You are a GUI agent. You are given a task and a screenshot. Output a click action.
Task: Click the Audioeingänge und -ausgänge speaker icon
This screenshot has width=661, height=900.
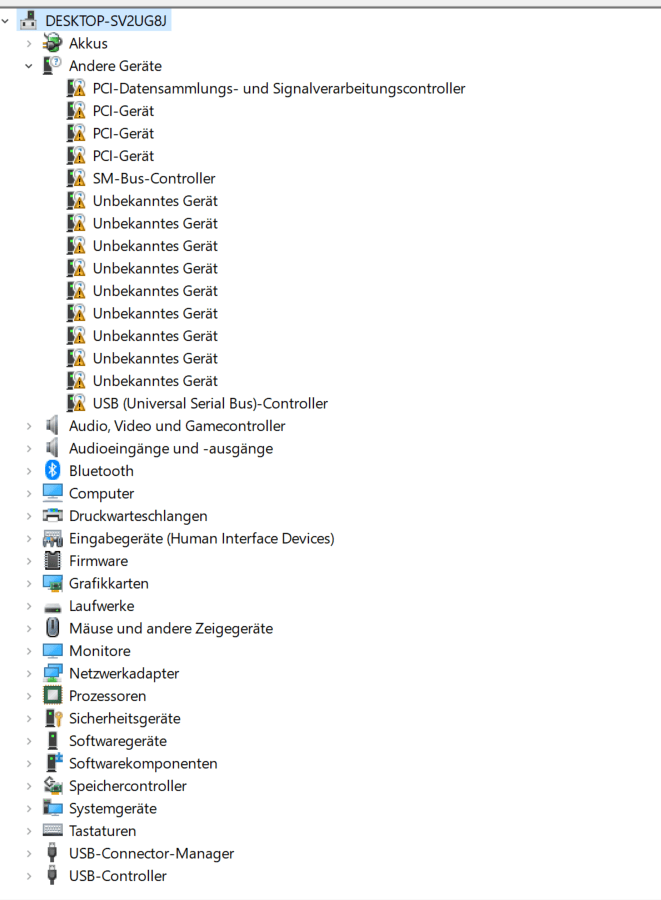(52, 448)
